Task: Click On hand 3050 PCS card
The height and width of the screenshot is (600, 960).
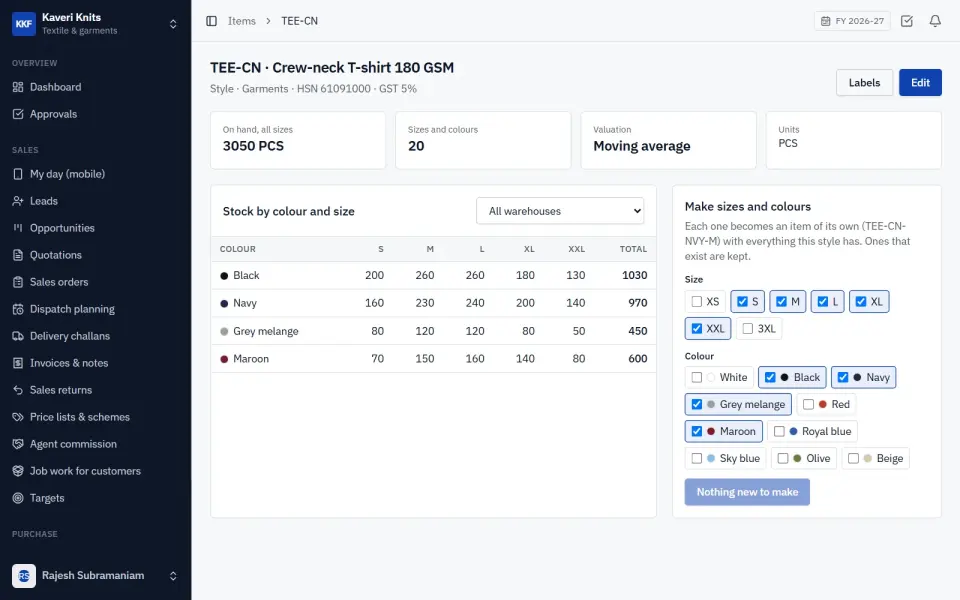Action: [x=298, y=140]
